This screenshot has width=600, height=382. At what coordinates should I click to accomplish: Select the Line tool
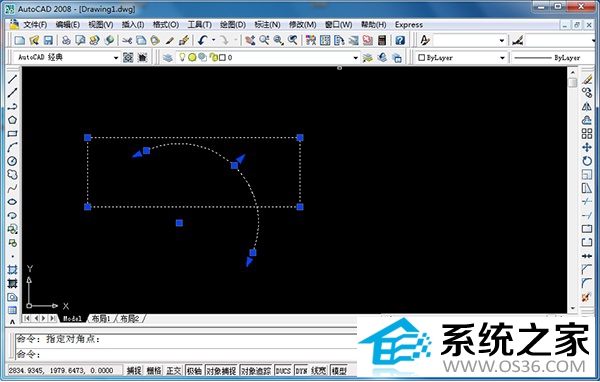point(12,79)
